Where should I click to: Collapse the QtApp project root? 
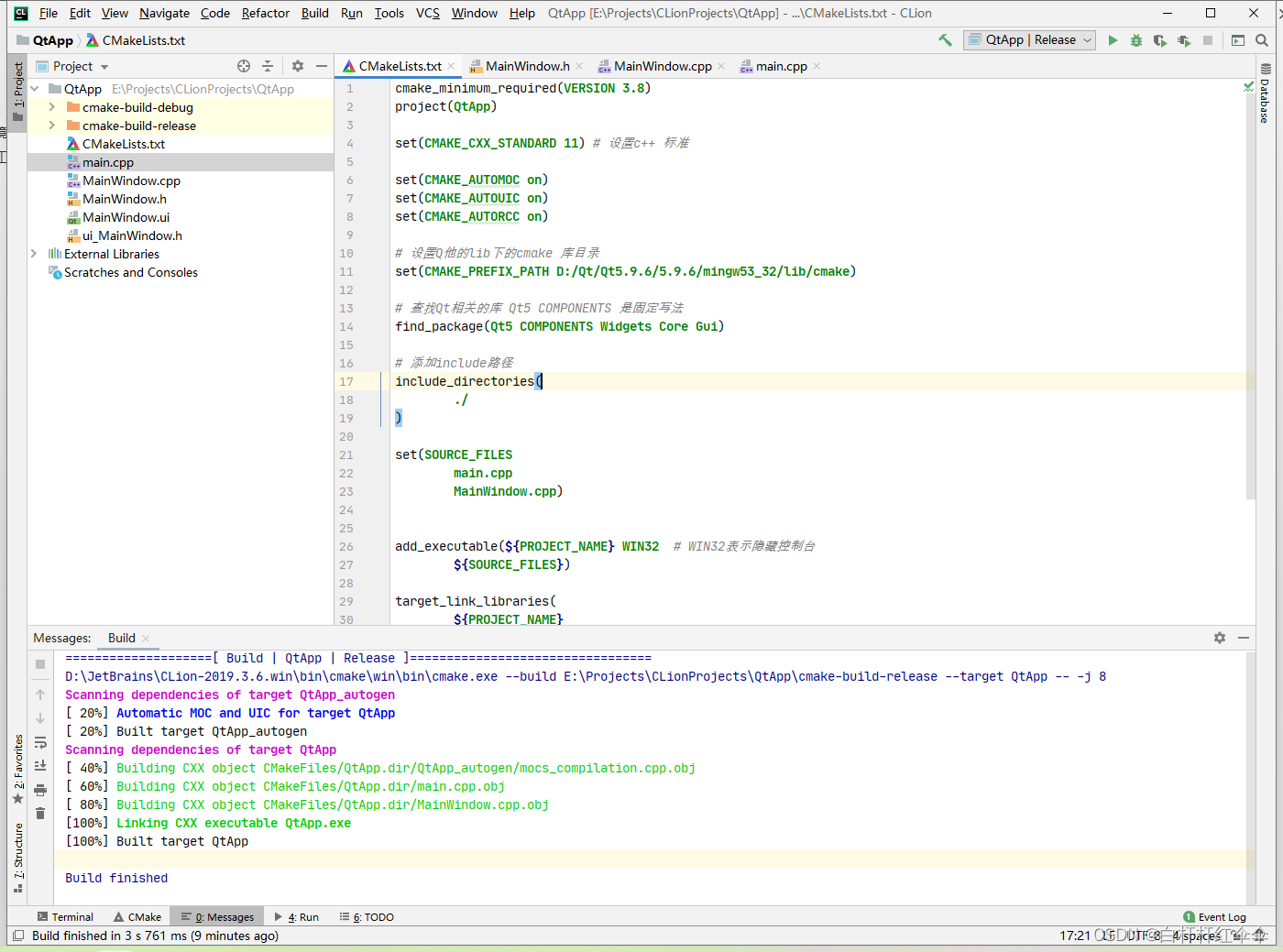[35, 89]
